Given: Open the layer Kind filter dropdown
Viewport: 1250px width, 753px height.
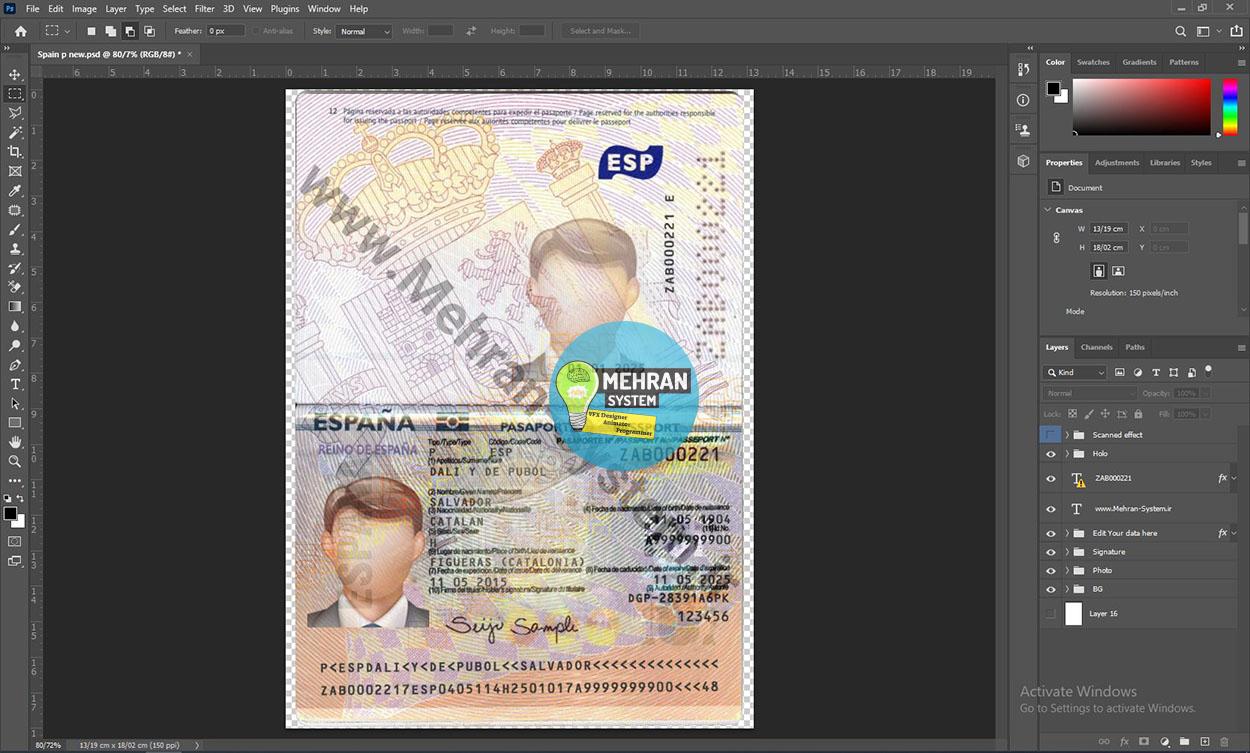Looking at the screenshot, I should tap(1075, 373).
